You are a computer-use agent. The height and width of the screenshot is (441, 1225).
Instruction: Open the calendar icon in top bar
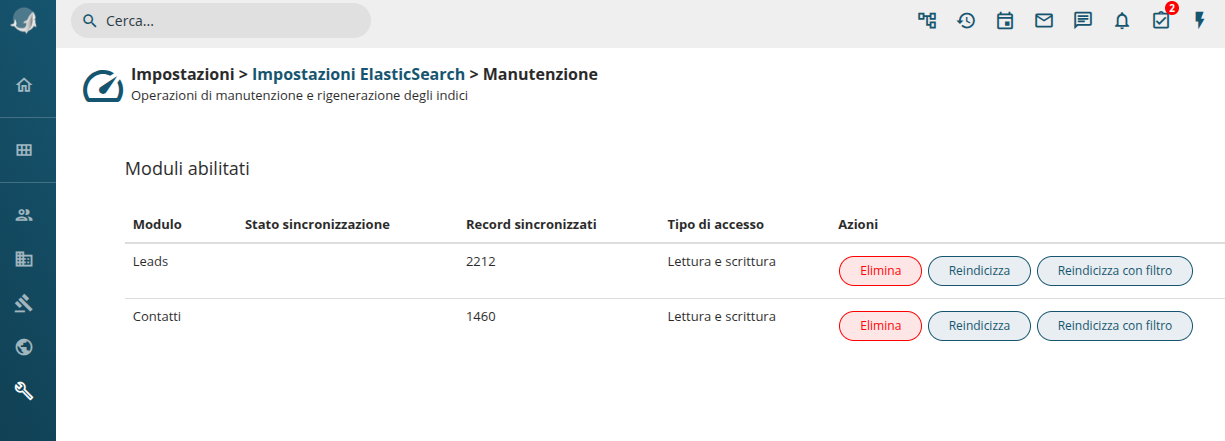pos(1005,20)
